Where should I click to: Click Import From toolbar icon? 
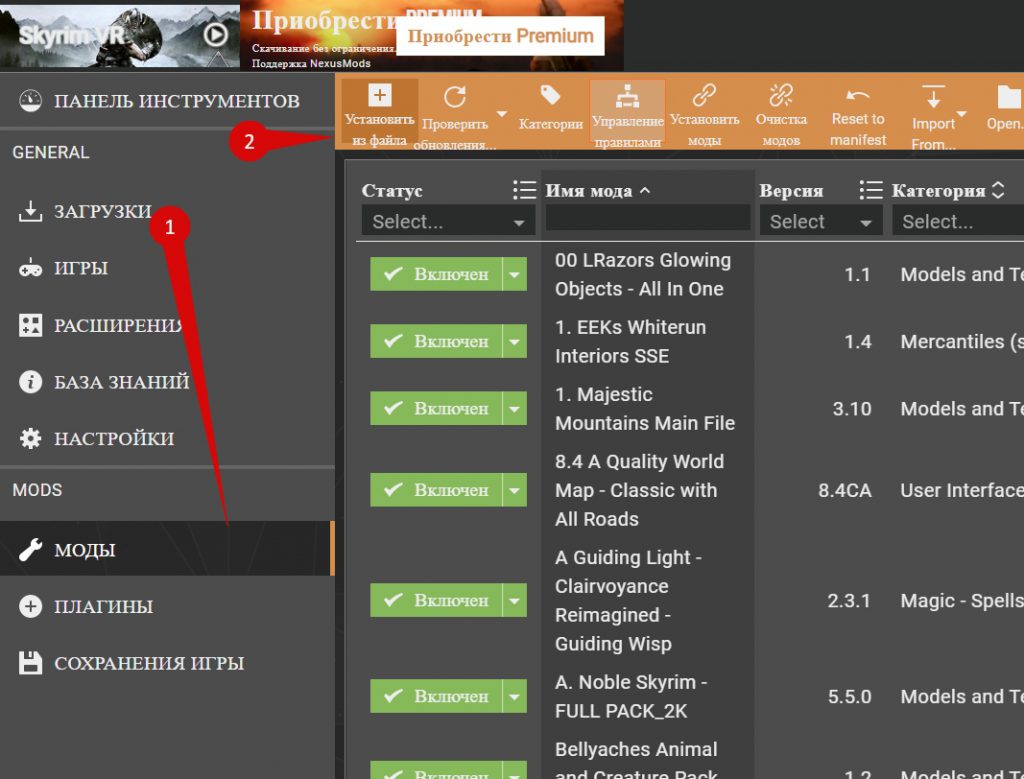(933, 97)
